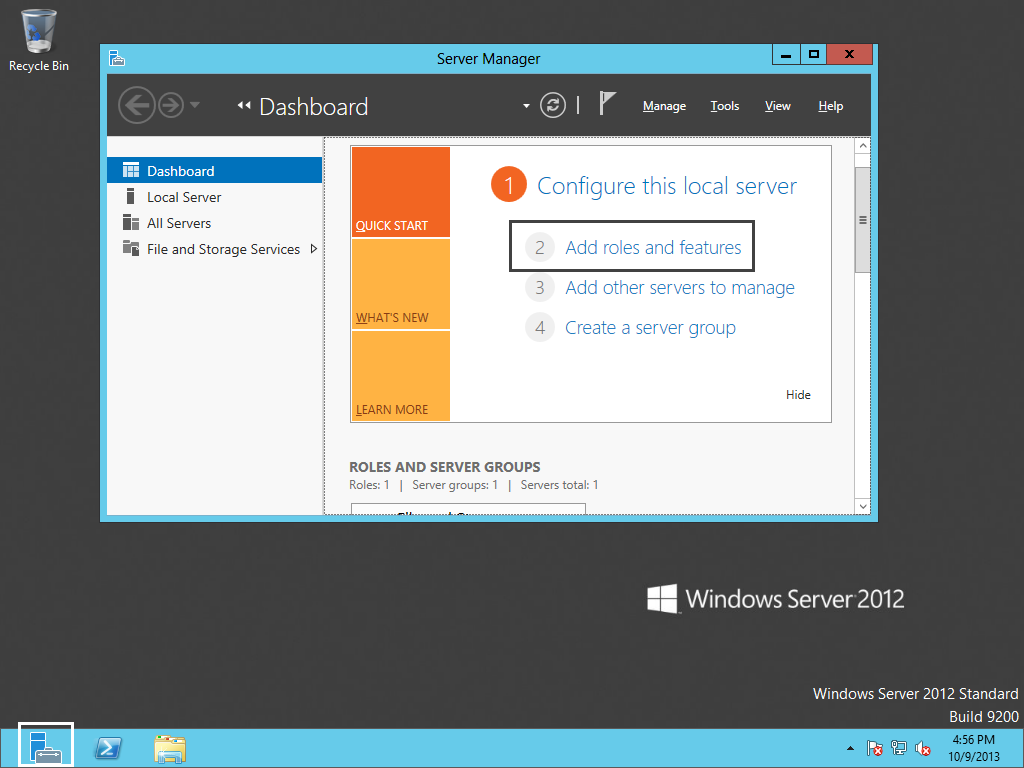Minimize the Server Manager window
The image size is (1024, 768).
click(x=786, y=55)
